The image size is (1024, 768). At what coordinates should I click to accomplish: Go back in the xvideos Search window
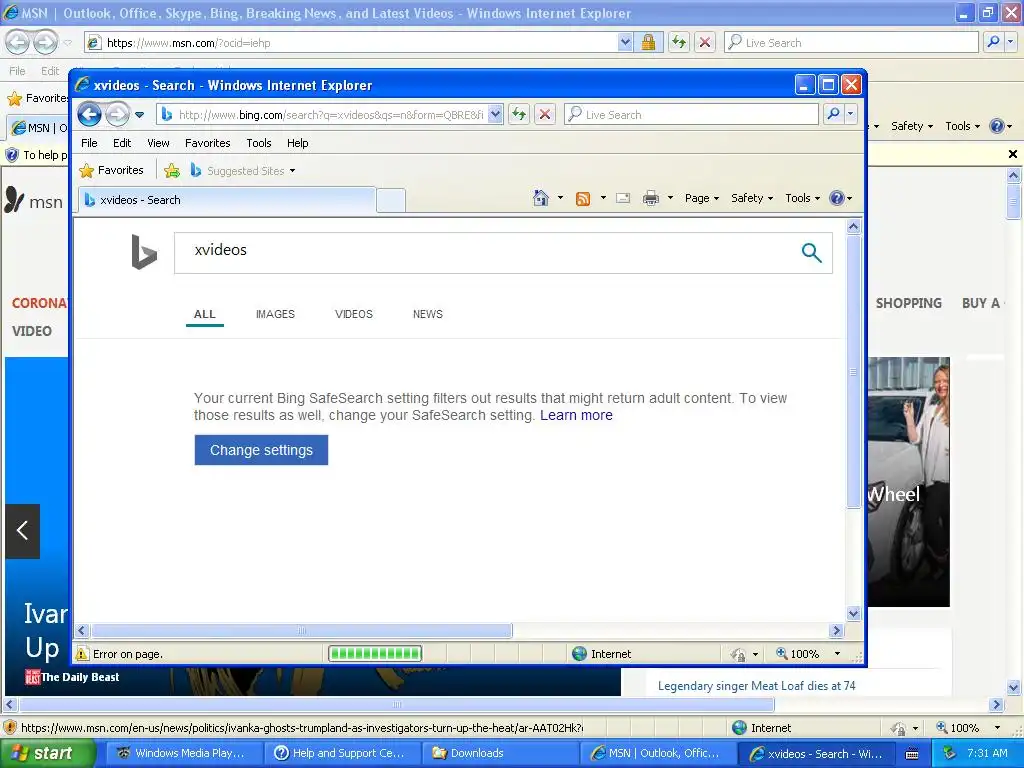click(x=89, y=115)
